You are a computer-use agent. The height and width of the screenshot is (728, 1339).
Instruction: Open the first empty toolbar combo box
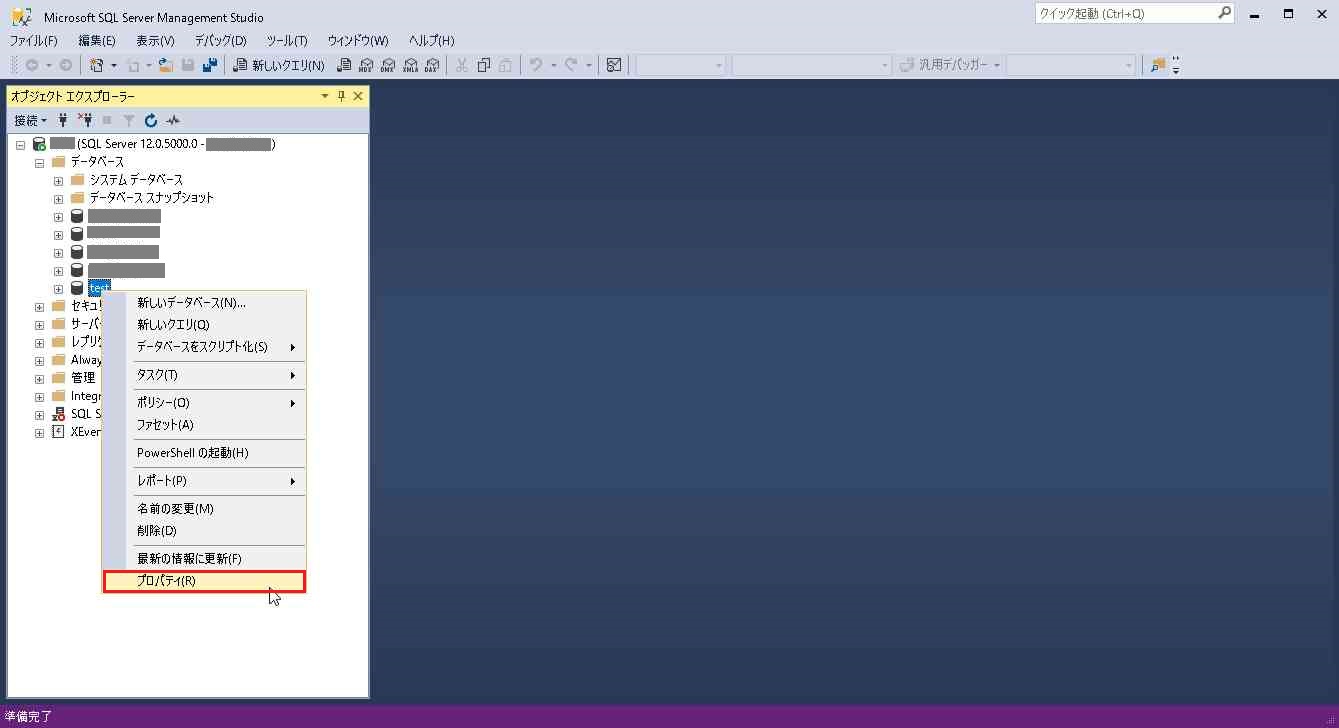(x=680, y=65)
